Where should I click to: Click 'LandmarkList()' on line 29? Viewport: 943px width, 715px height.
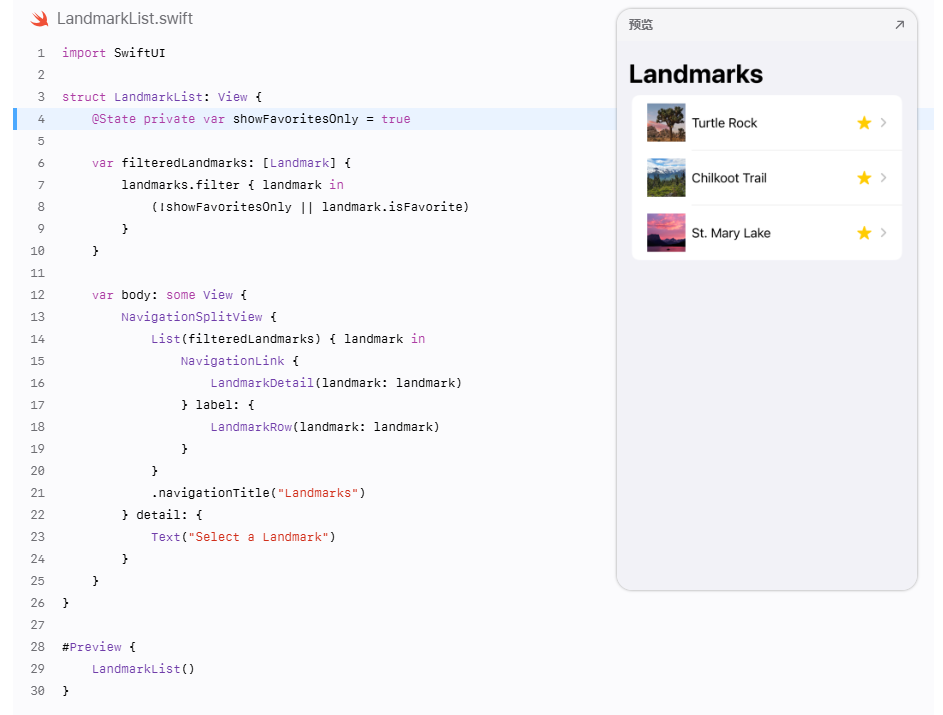(x=143, y=669)
